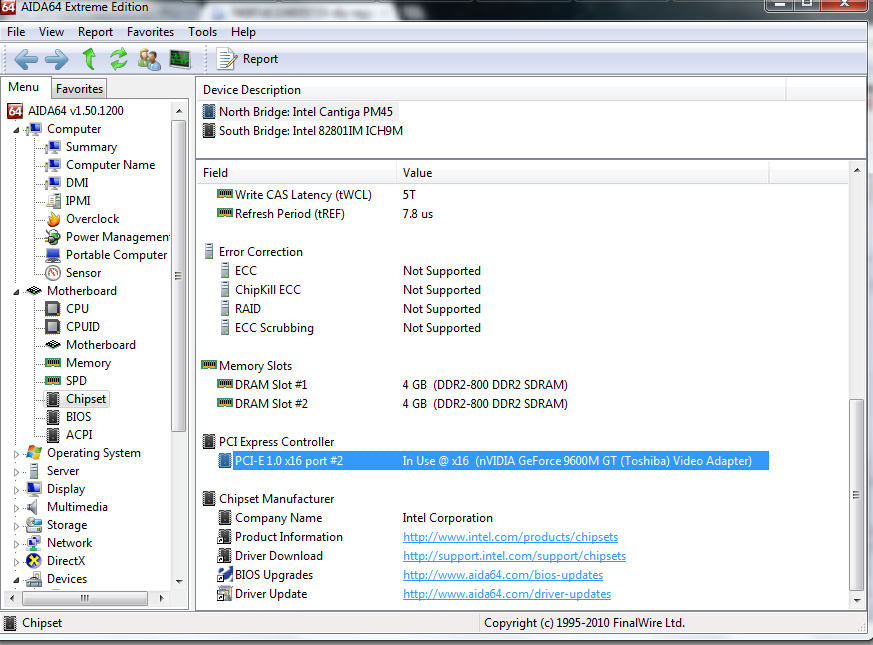Expand the DirectX node
The image size is (873, 645).
[16, 561]
